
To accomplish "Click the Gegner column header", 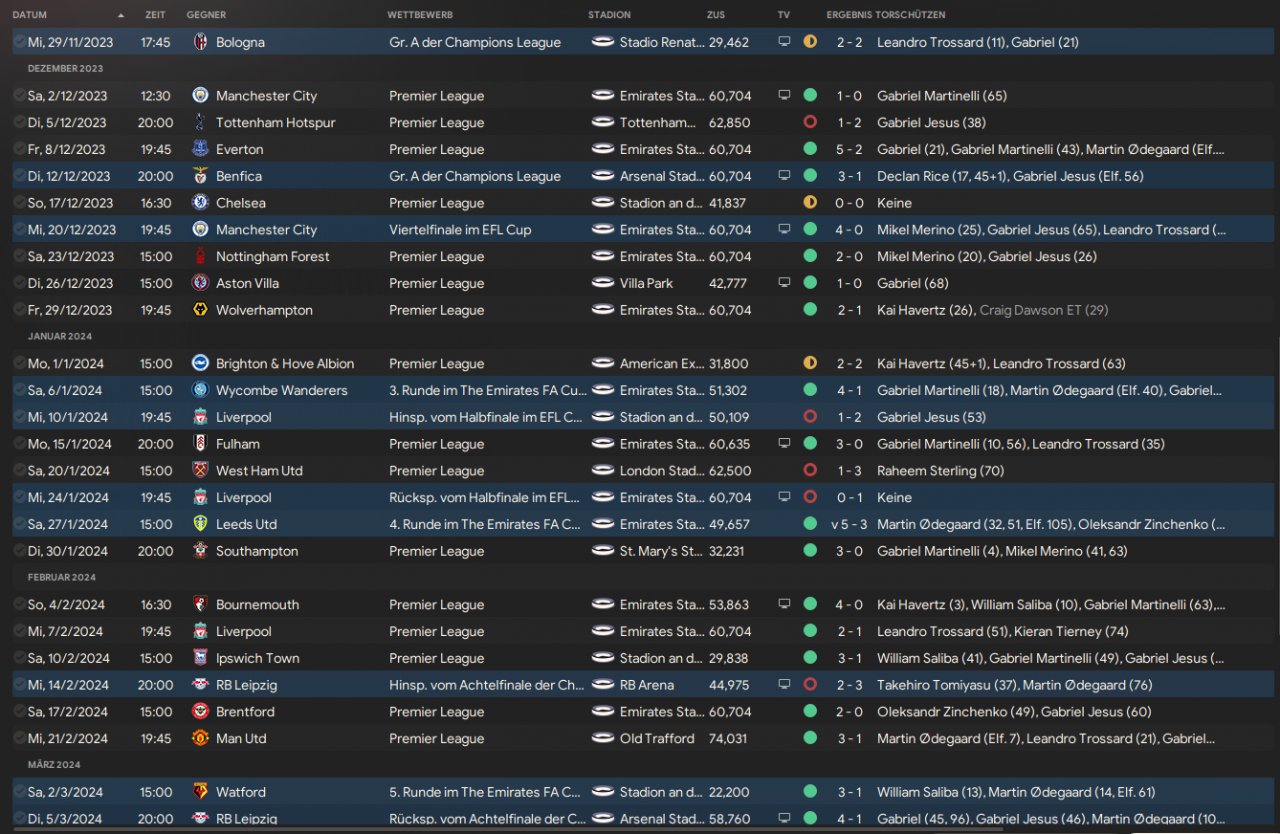I will [206, 15].
